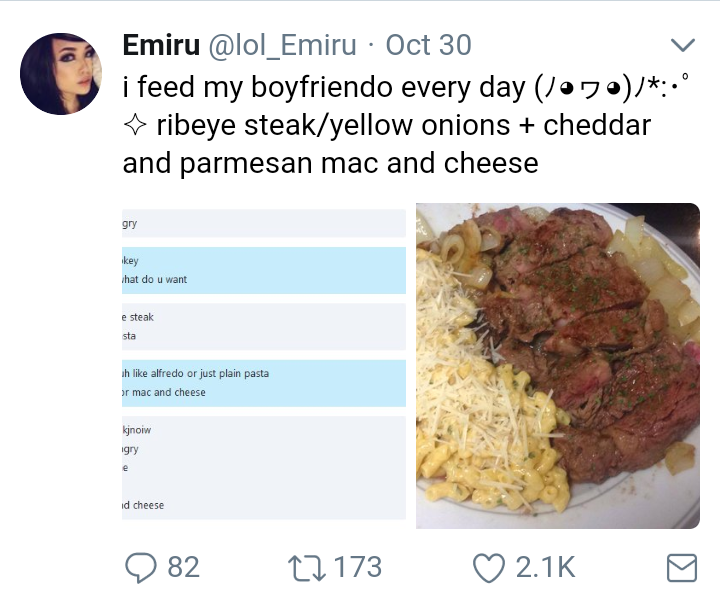Click the retweet arrows icon
Viewport: 720px width, 614px height.
click(x=303, y=568)
